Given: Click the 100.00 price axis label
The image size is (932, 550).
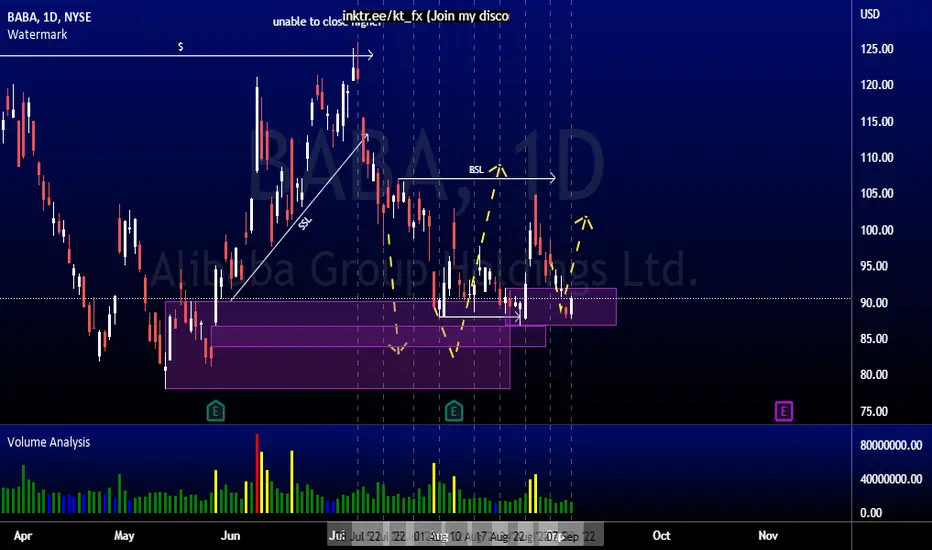Looking at the screenshot, I should [877, 230].
